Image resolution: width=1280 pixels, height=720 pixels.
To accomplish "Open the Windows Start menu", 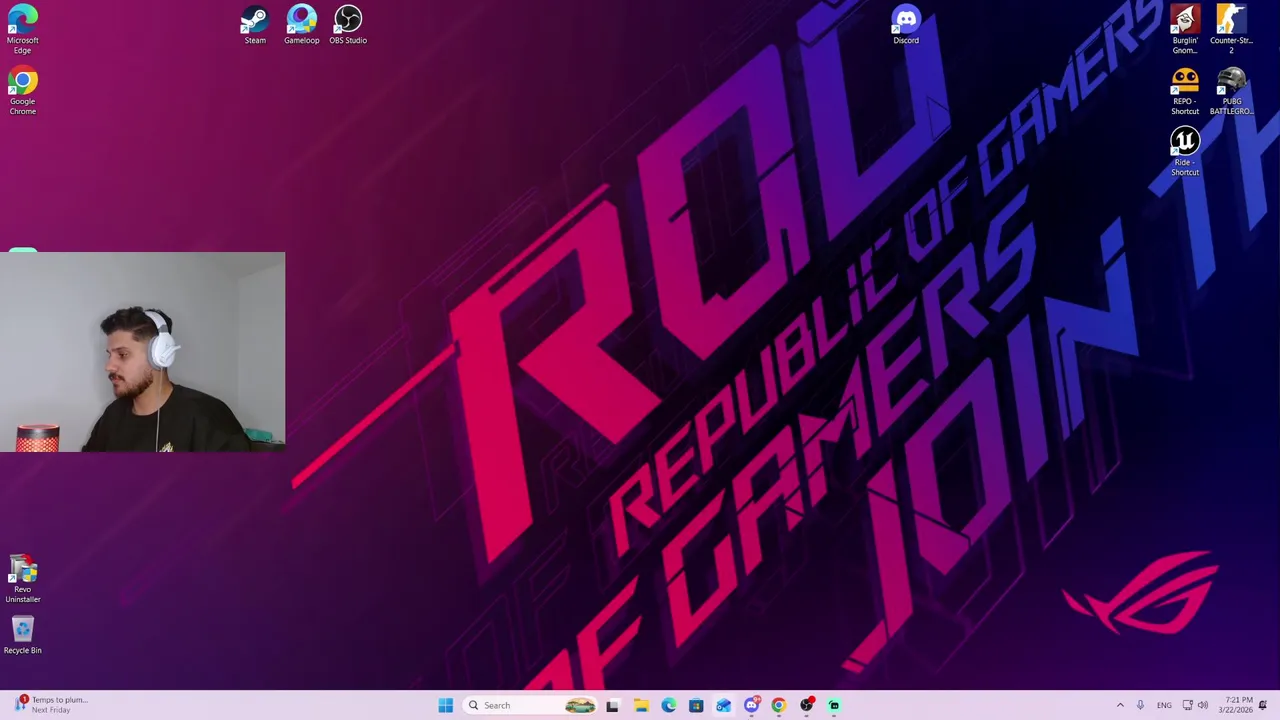I will pyautogui.click(x=445, y=705).
